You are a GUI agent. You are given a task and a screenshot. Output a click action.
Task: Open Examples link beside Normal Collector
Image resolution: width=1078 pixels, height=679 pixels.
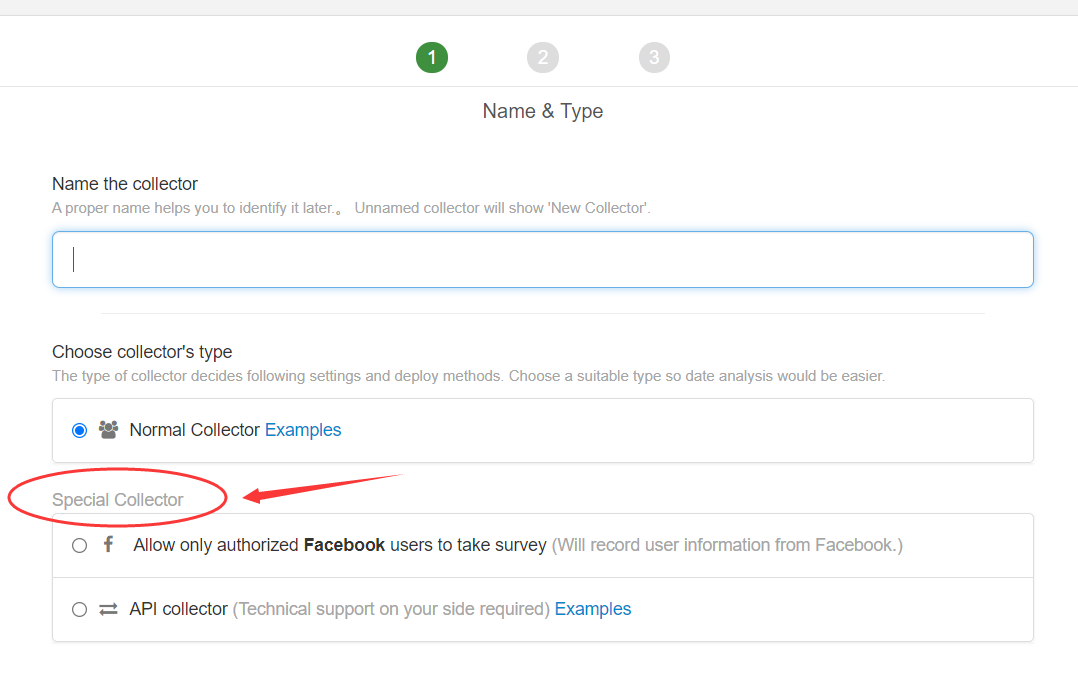pyautogui.click(x=303, y=430)
